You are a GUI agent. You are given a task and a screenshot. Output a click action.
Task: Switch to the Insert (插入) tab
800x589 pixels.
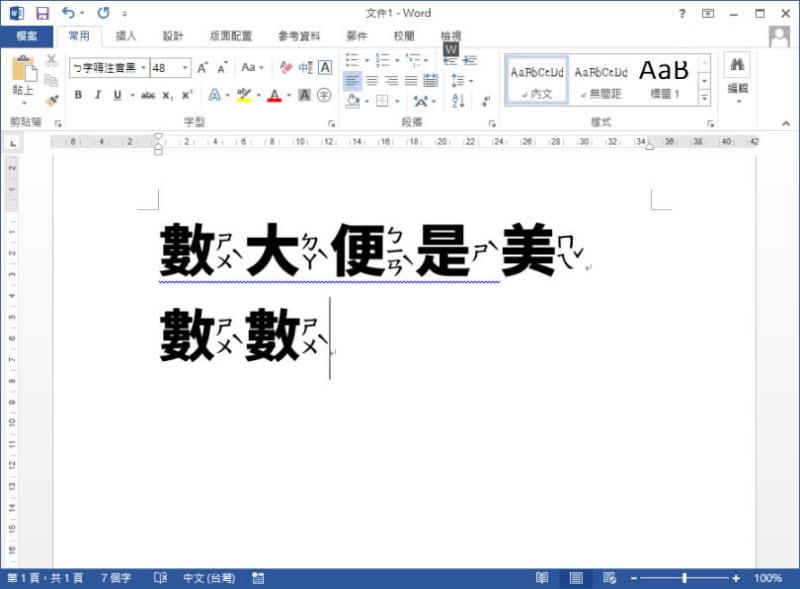pyautogui.click(x=126, y=36)
